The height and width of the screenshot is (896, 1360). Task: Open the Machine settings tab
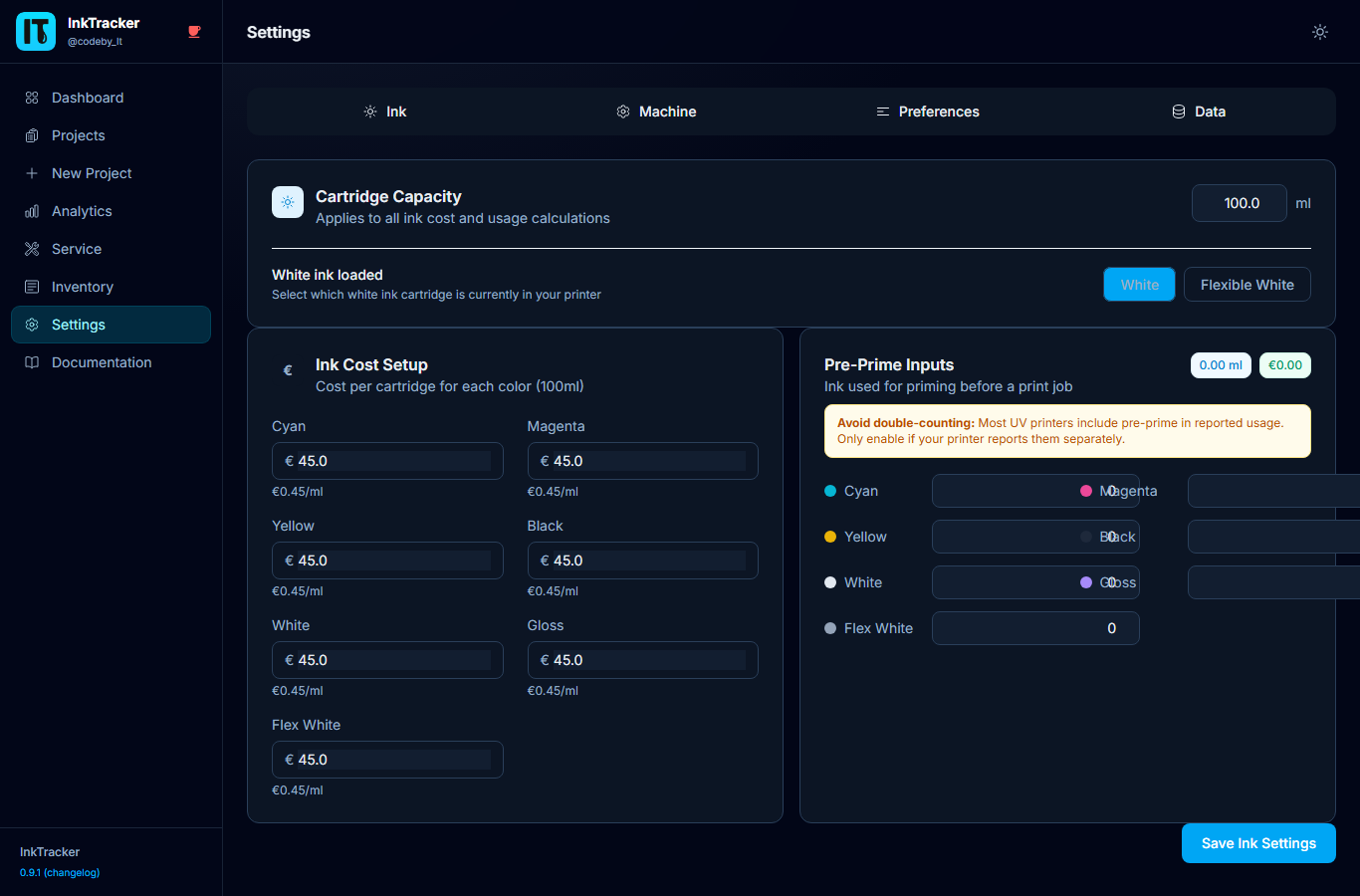coord(656,112)
